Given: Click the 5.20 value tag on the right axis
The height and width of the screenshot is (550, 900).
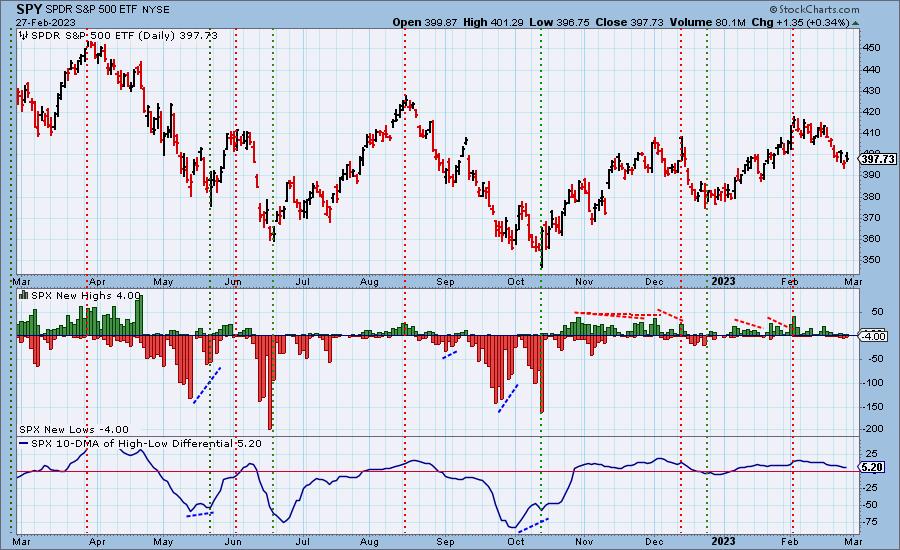Looking at the screenshot, I should click(x=872, y=467).
